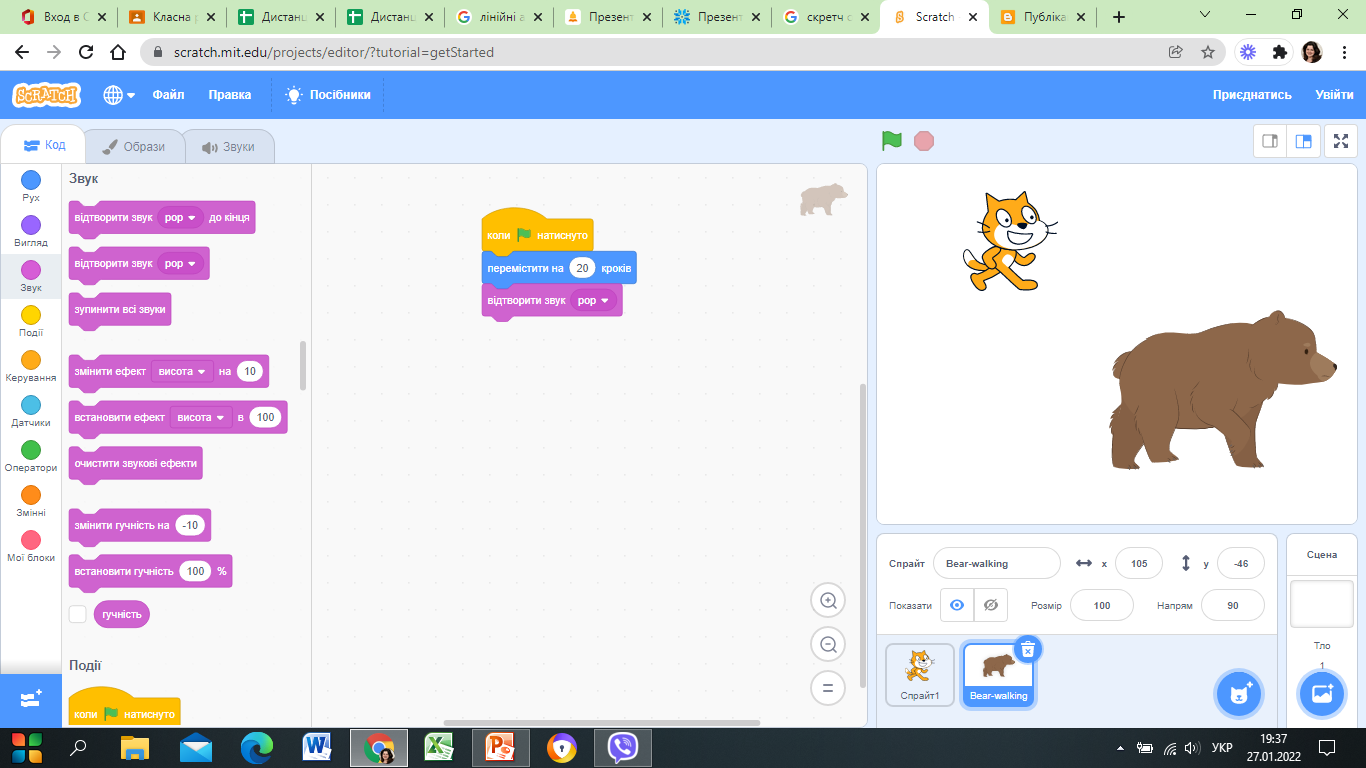The width and height of the screenshot is (1366, 768).
Task: Reset workspace zoom to default
Action: tap(828, 688)
